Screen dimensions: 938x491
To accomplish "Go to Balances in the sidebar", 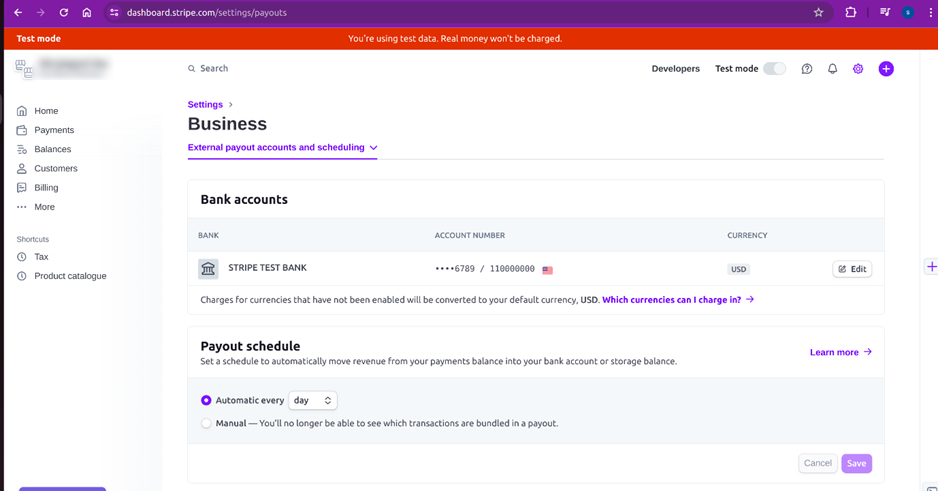I will click(x=52, y=149).
